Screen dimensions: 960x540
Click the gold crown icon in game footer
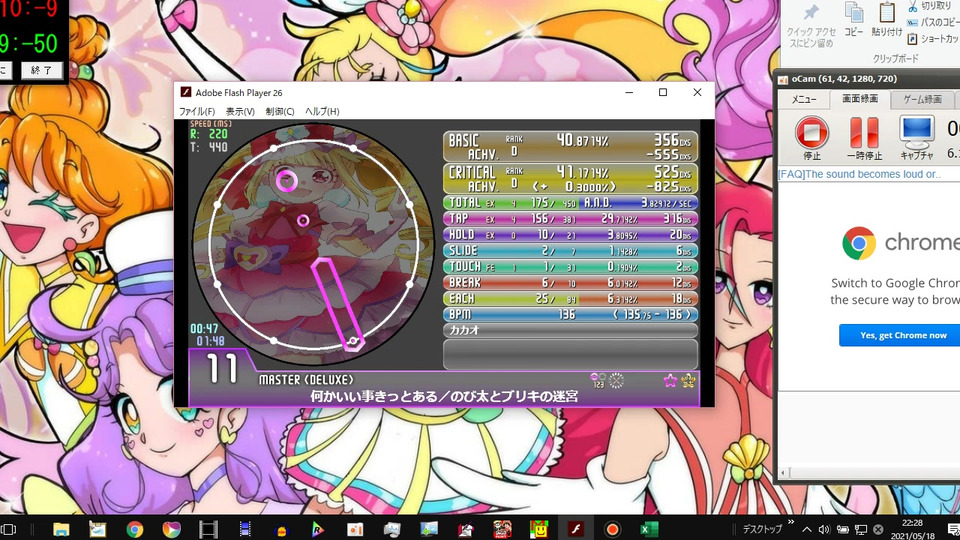point(688,381)
